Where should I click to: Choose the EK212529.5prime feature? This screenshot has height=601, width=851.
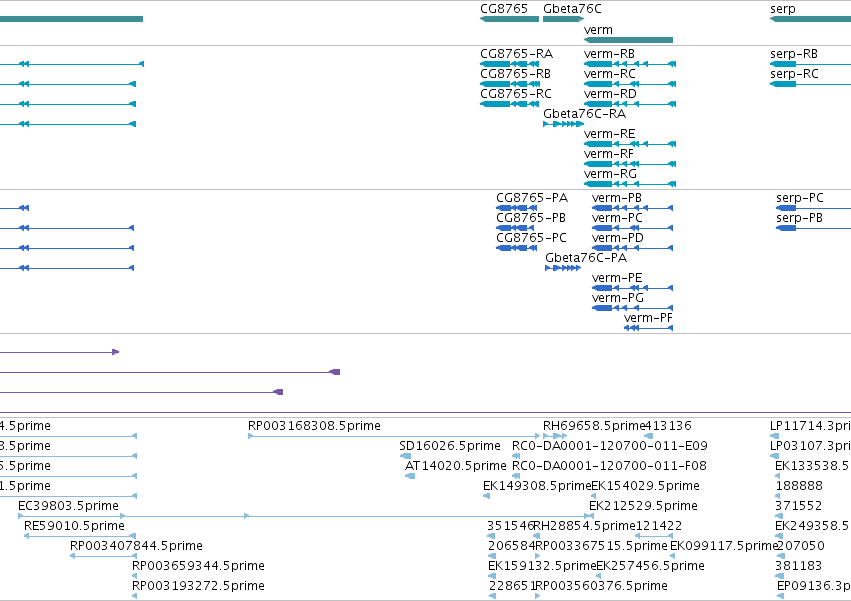click(x=644, y=506)
